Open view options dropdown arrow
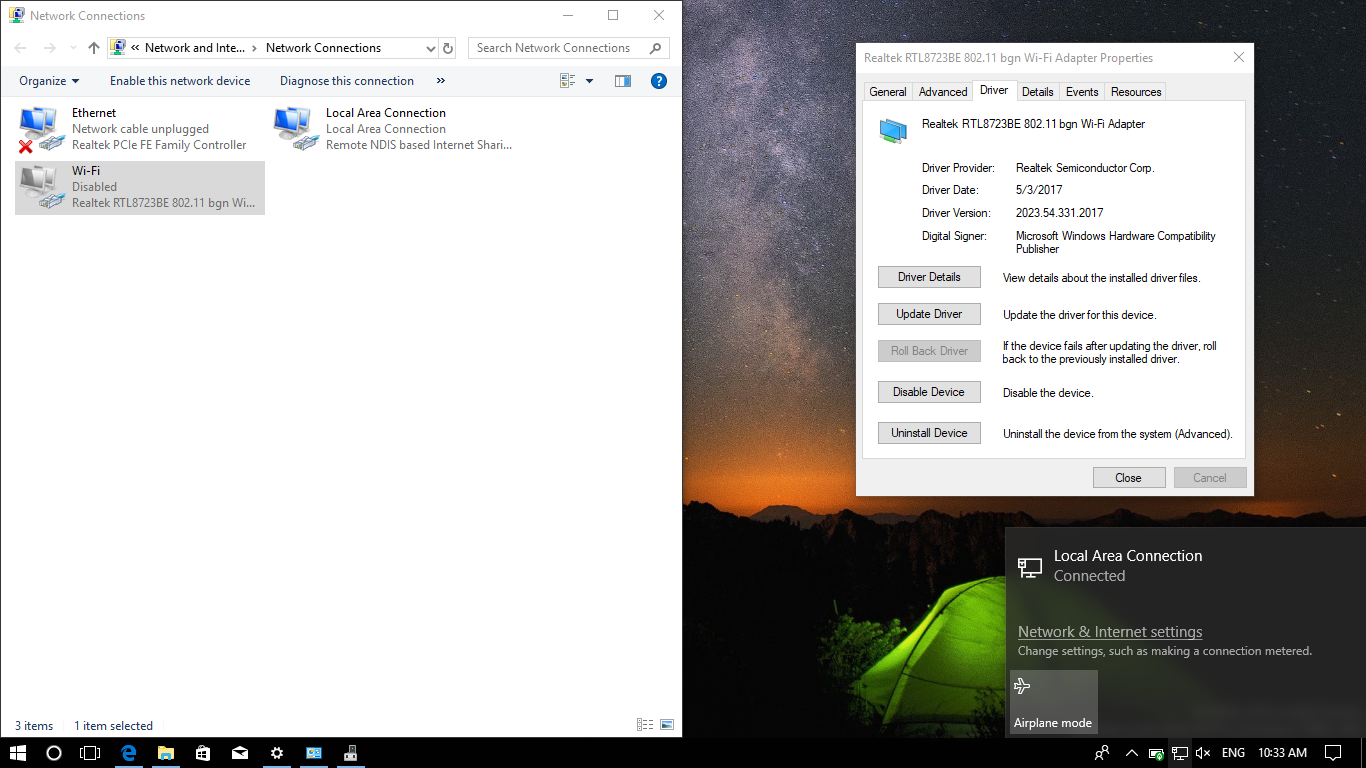The width and height of the screenshot is (1366, 768). coord(589,81)
